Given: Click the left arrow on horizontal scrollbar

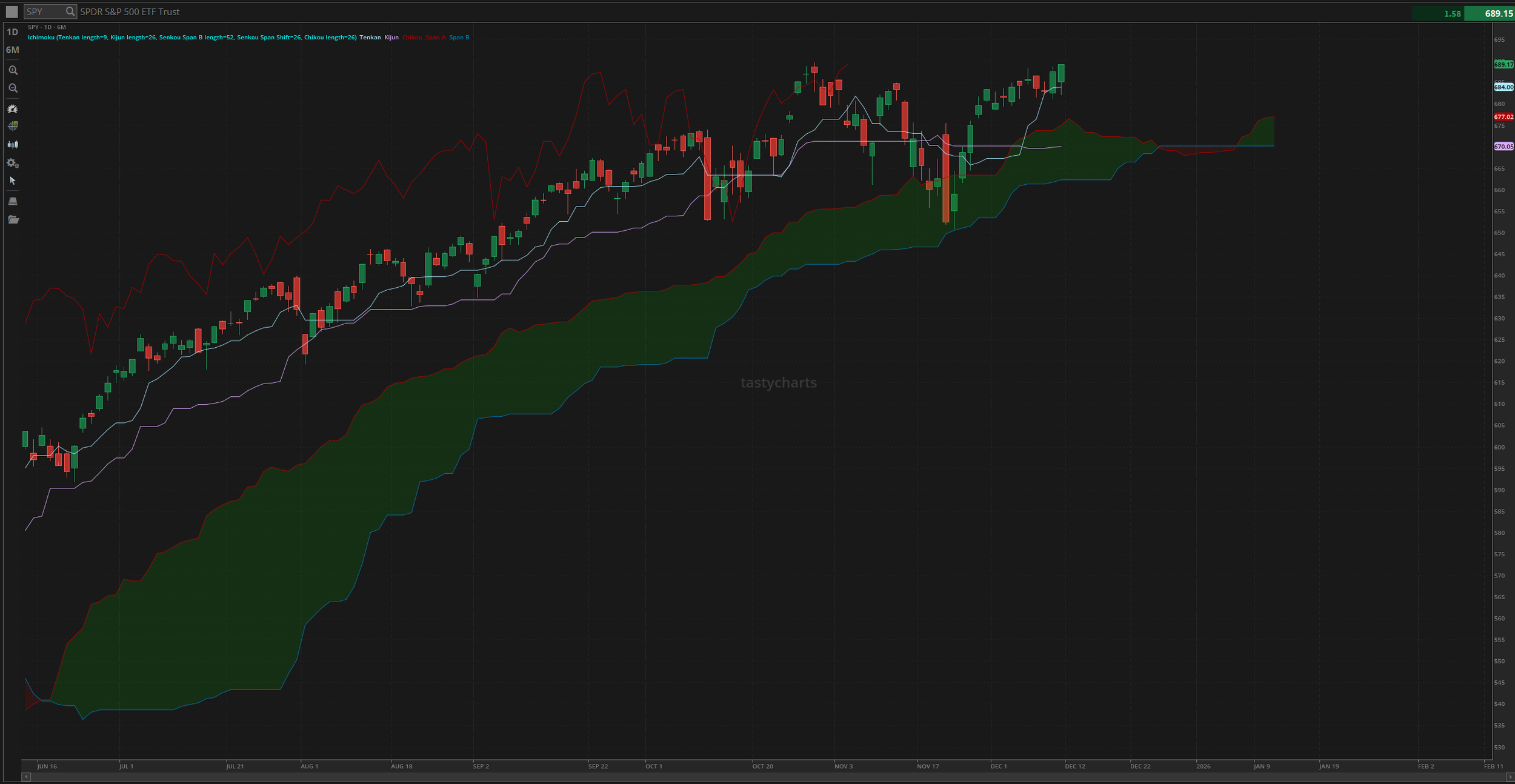Looking at the screenshot, I should pyautogui.click(x=25, y=777).
